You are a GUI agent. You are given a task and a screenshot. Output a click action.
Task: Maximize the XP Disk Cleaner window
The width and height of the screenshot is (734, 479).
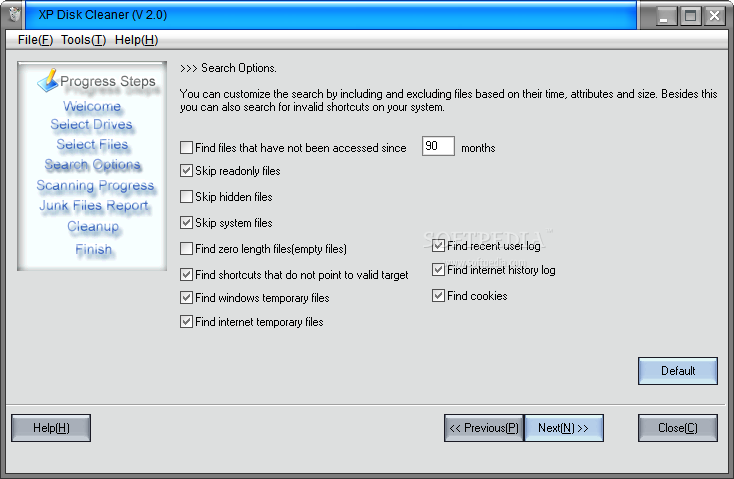point(690,15)
